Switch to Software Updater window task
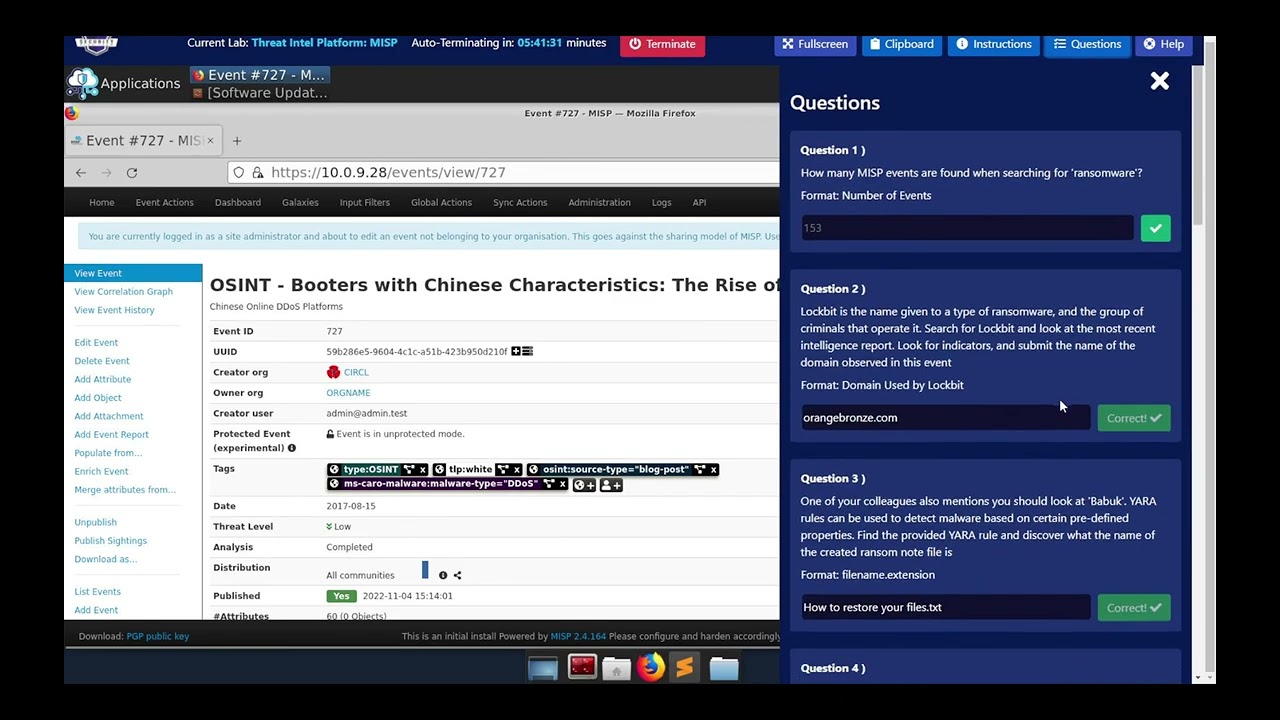Image resolution: width=1280 pixels, height=720 pixels. coord(259,93)
